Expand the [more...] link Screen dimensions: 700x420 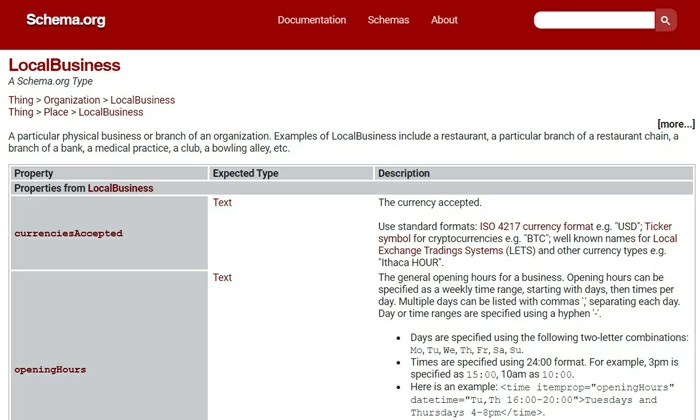pyautogui.click(x=676, y=124)
